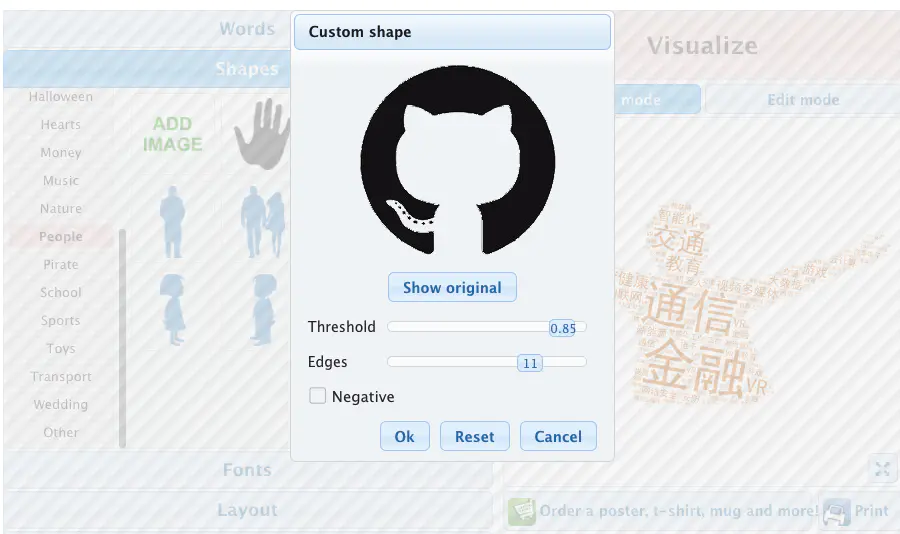The image size is (900, 534).
Task: Select the School shape category
Action: 61,292
